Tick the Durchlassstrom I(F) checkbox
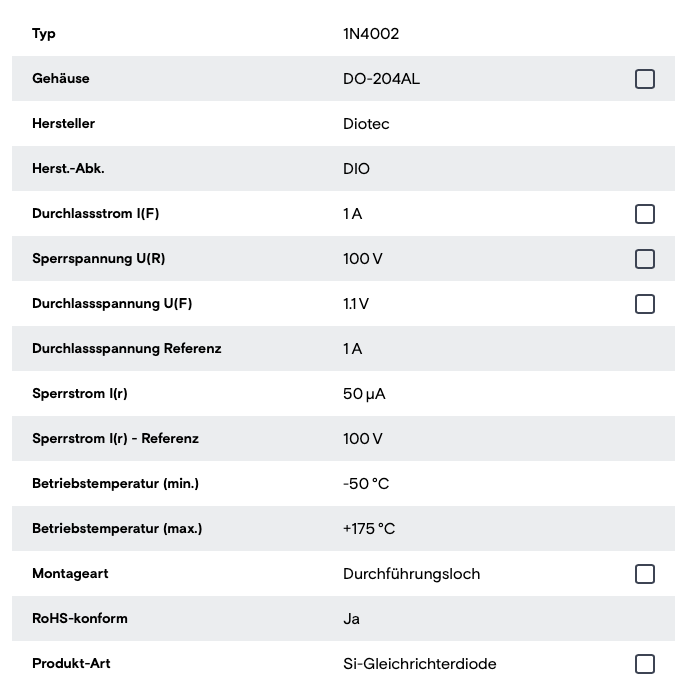The height and width of the screenshot is (676, 681). [645, 214]
